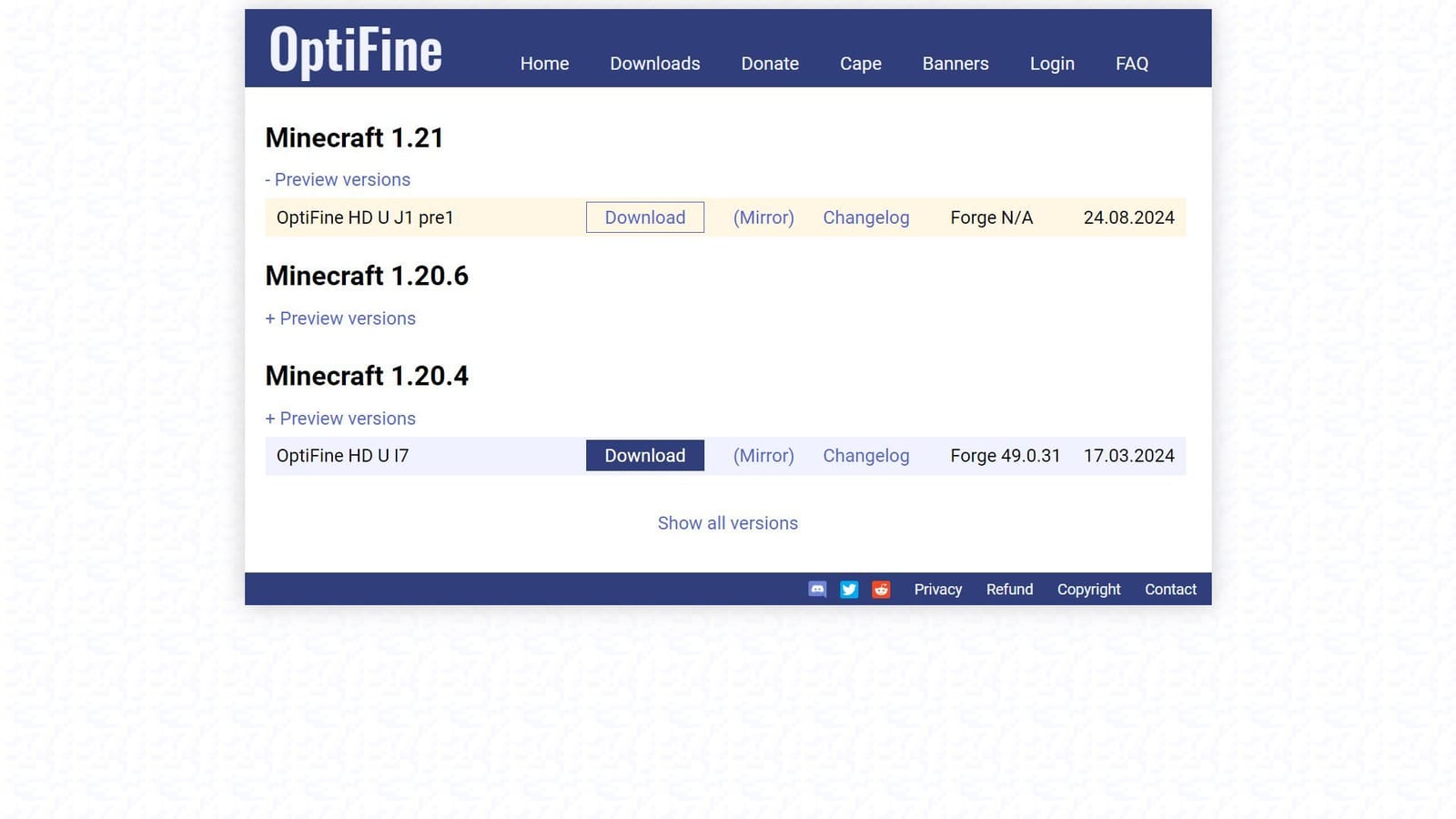Navigate to the FAQ page

(1131, 64)
